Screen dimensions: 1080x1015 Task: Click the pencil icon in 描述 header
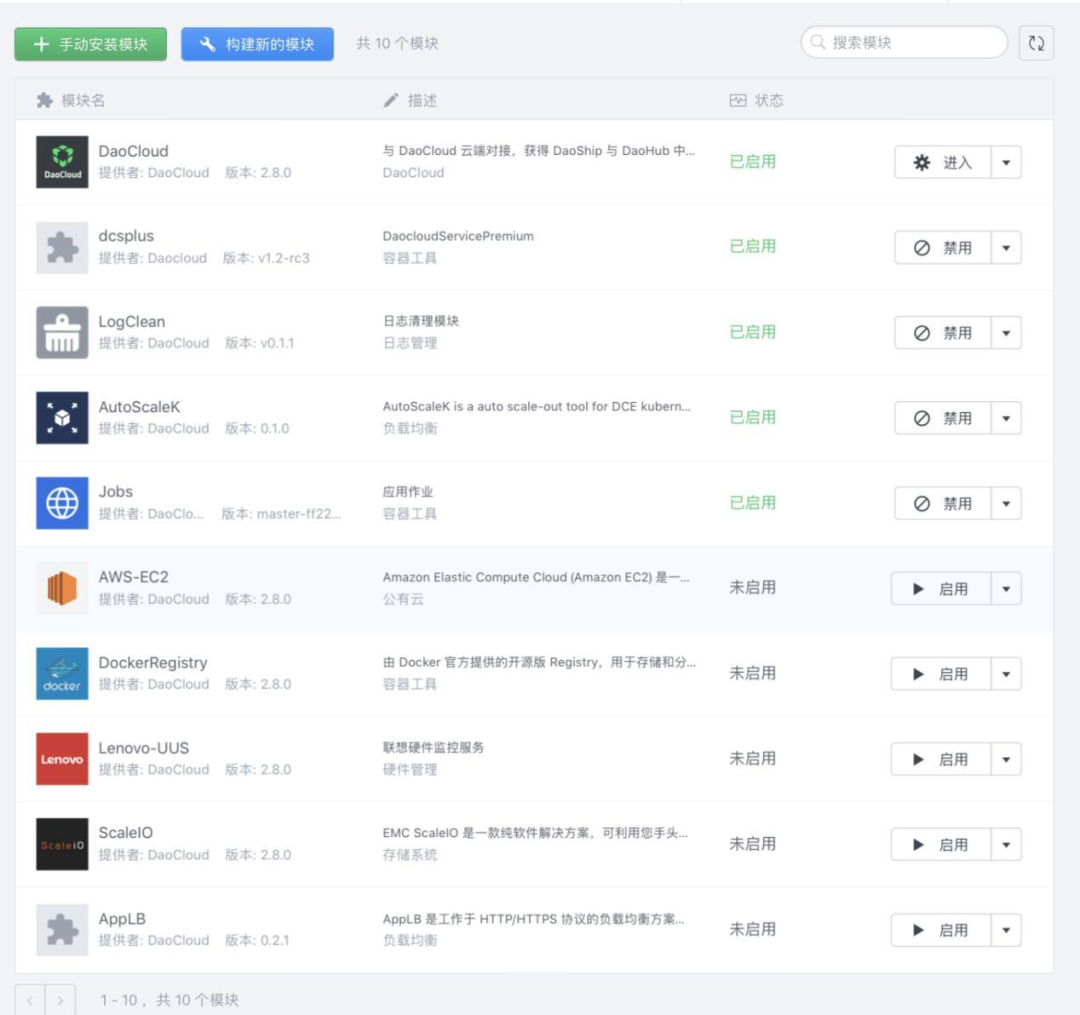tap(391, 101)
